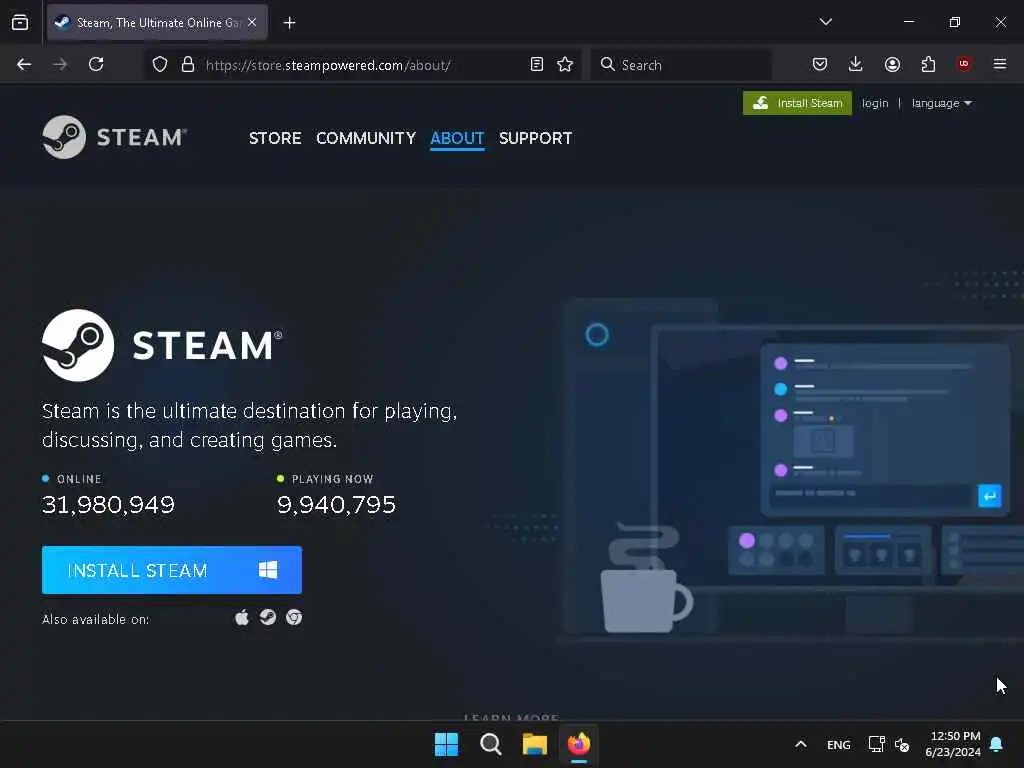
Task: Click the blue enter icon in chat illustration
Action: click(x=990, y=496)
